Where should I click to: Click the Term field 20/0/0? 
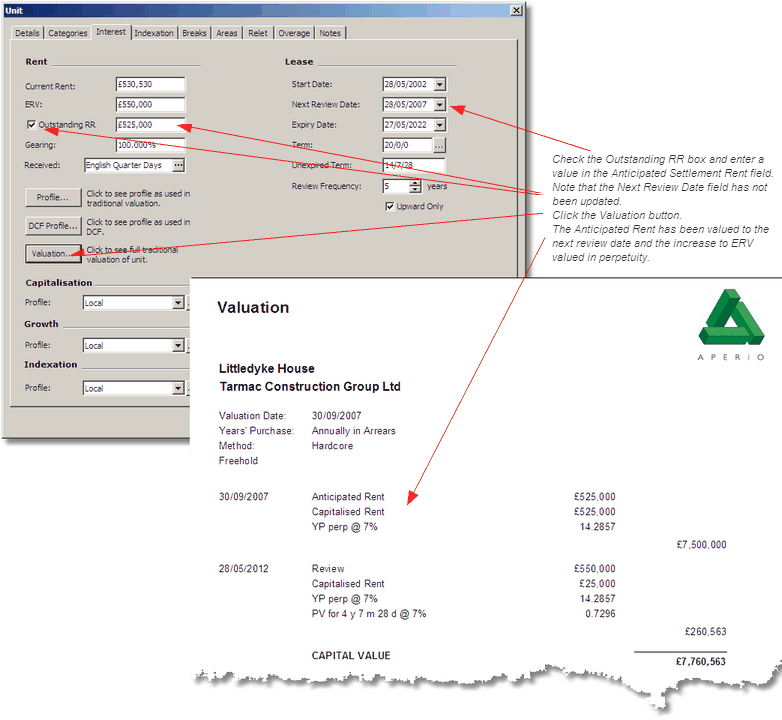pos(407,145)
